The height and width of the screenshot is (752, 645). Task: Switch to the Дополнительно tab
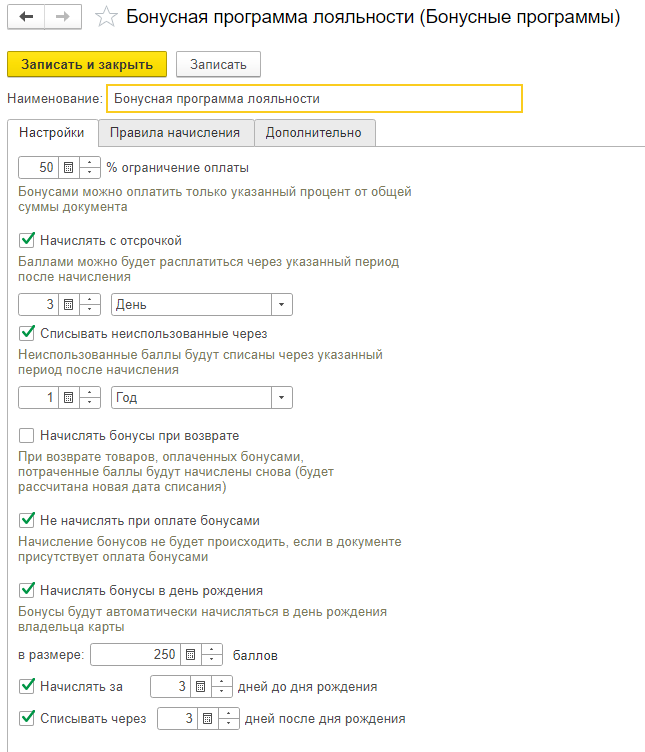[x=314, y=133]
